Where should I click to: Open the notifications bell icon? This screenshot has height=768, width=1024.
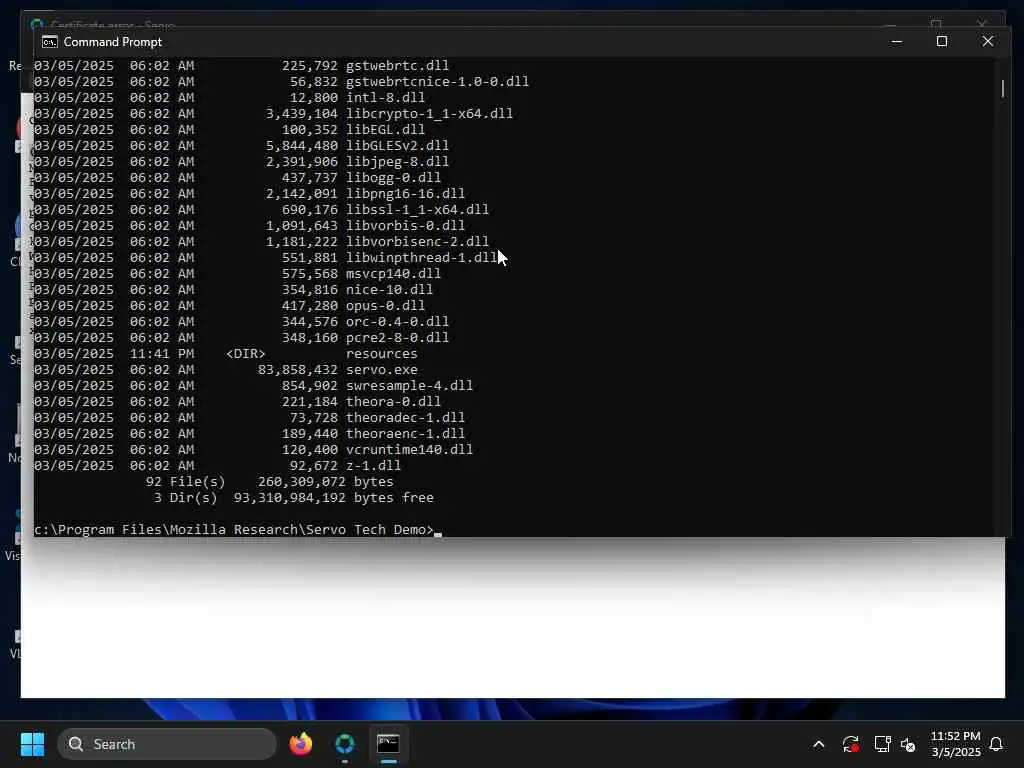(x=996, y=744)
